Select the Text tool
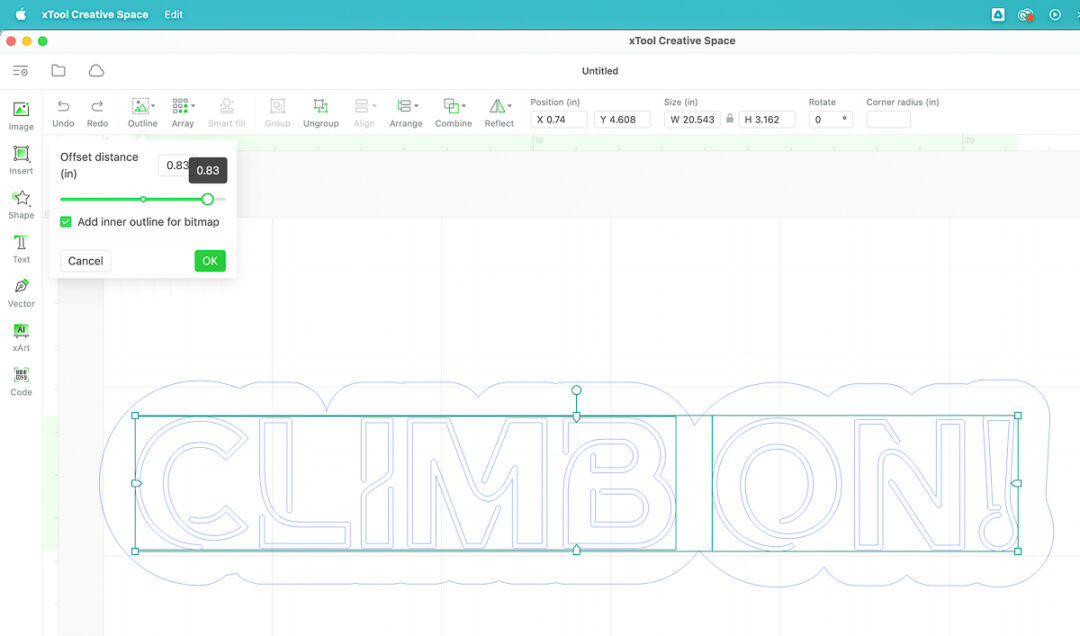 [x=21, y=246]
